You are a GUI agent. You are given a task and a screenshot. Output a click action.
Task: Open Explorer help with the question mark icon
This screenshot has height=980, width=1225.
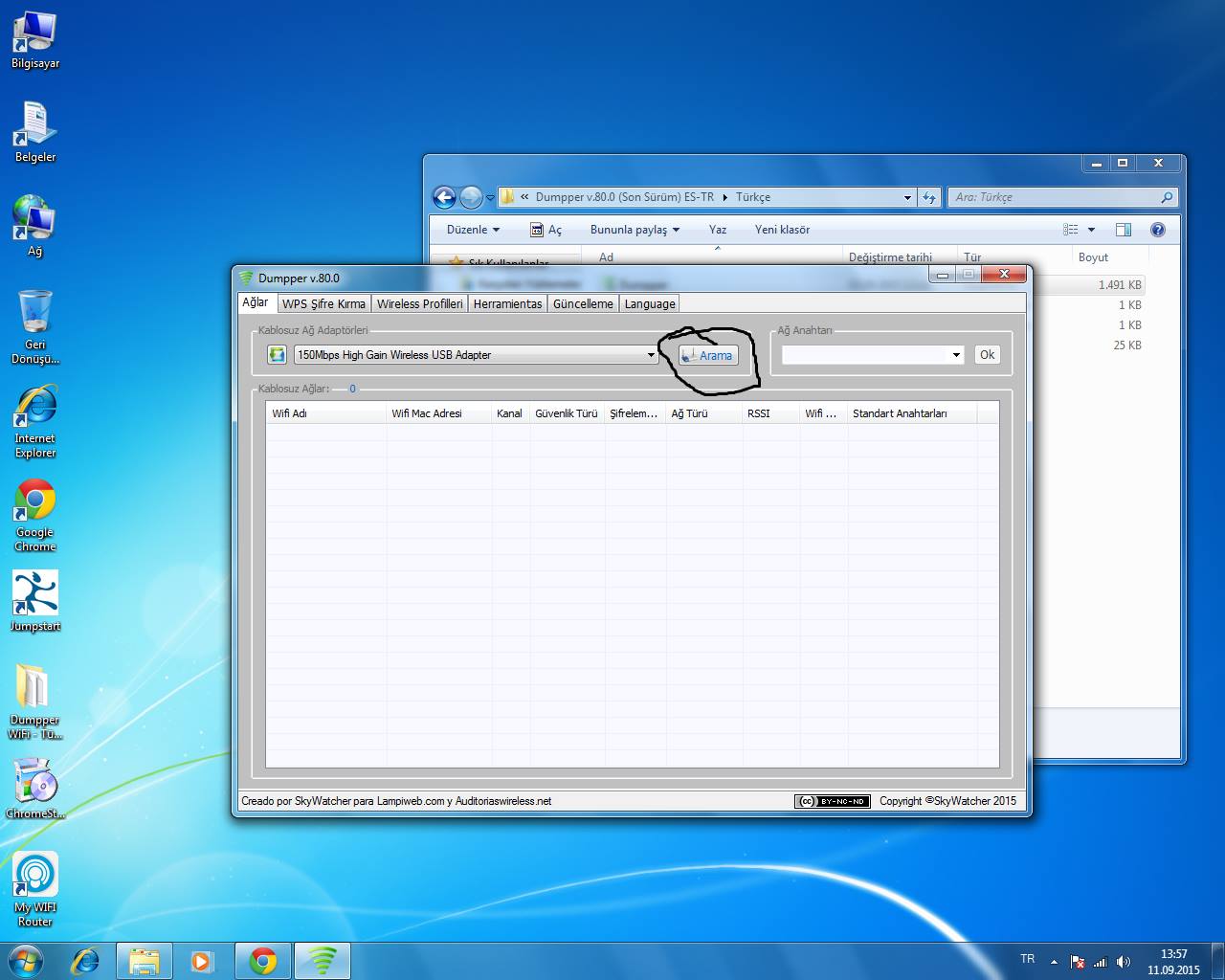tap(1158, 230)
